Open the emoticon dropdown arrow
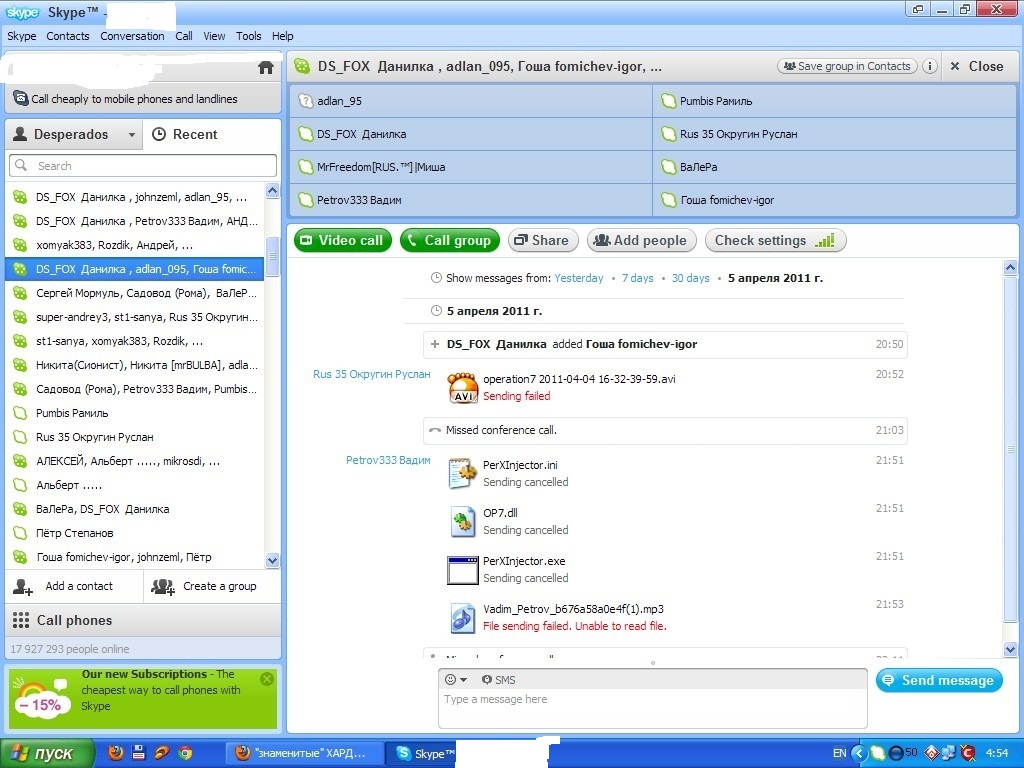Screen dimensions: 1024x768 (x=464, y=680)
